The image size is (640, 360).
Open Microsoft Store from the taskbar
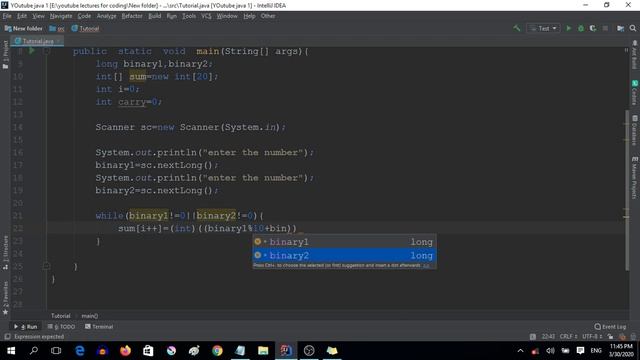tap(148, 351)
